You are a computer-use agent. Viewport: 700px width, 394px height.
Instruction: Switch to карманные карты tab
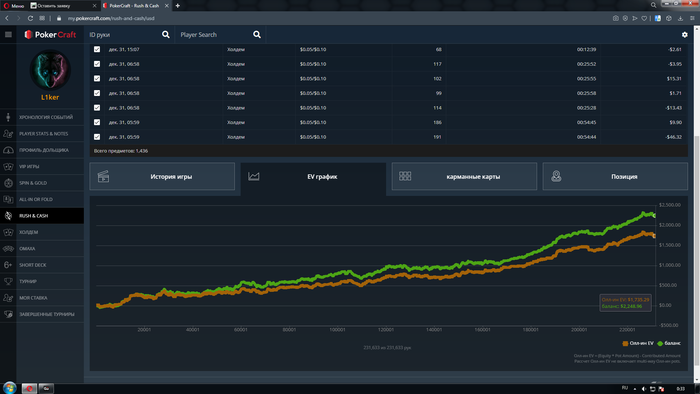464,177
